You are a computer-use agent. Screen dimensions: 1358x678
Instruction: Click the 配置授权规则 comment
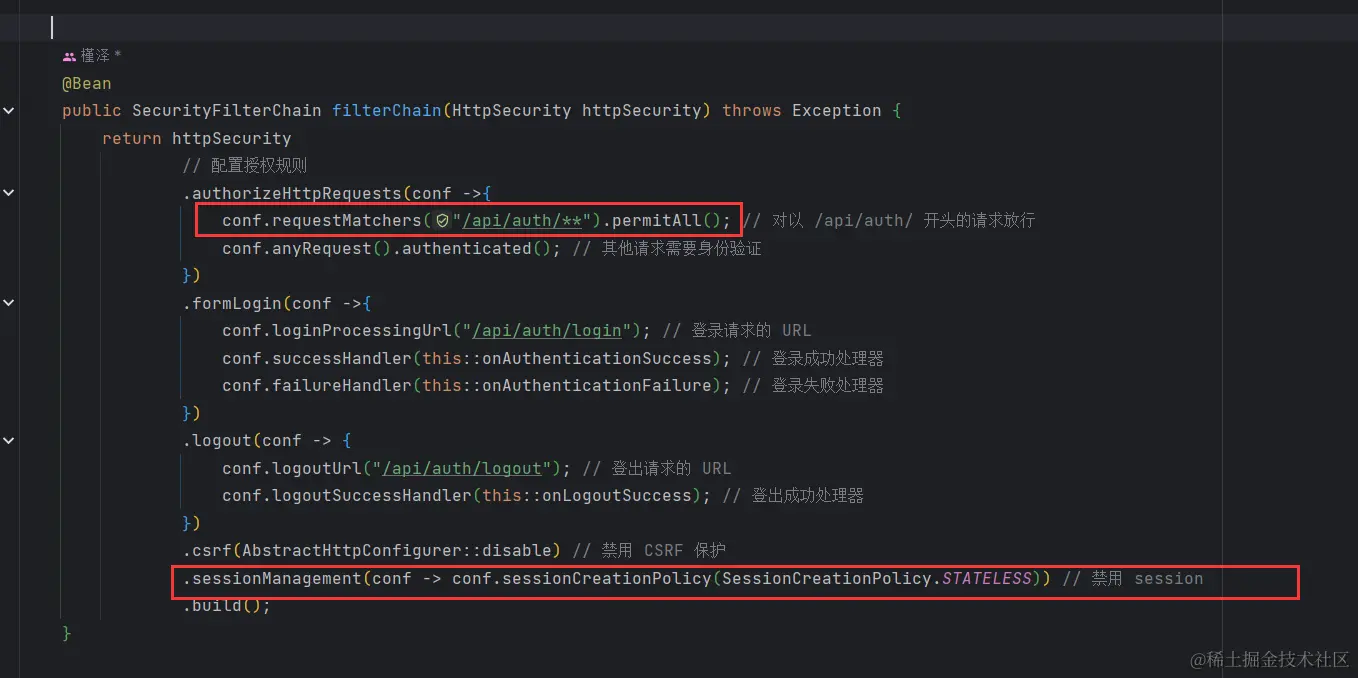[x=245, y=166]
